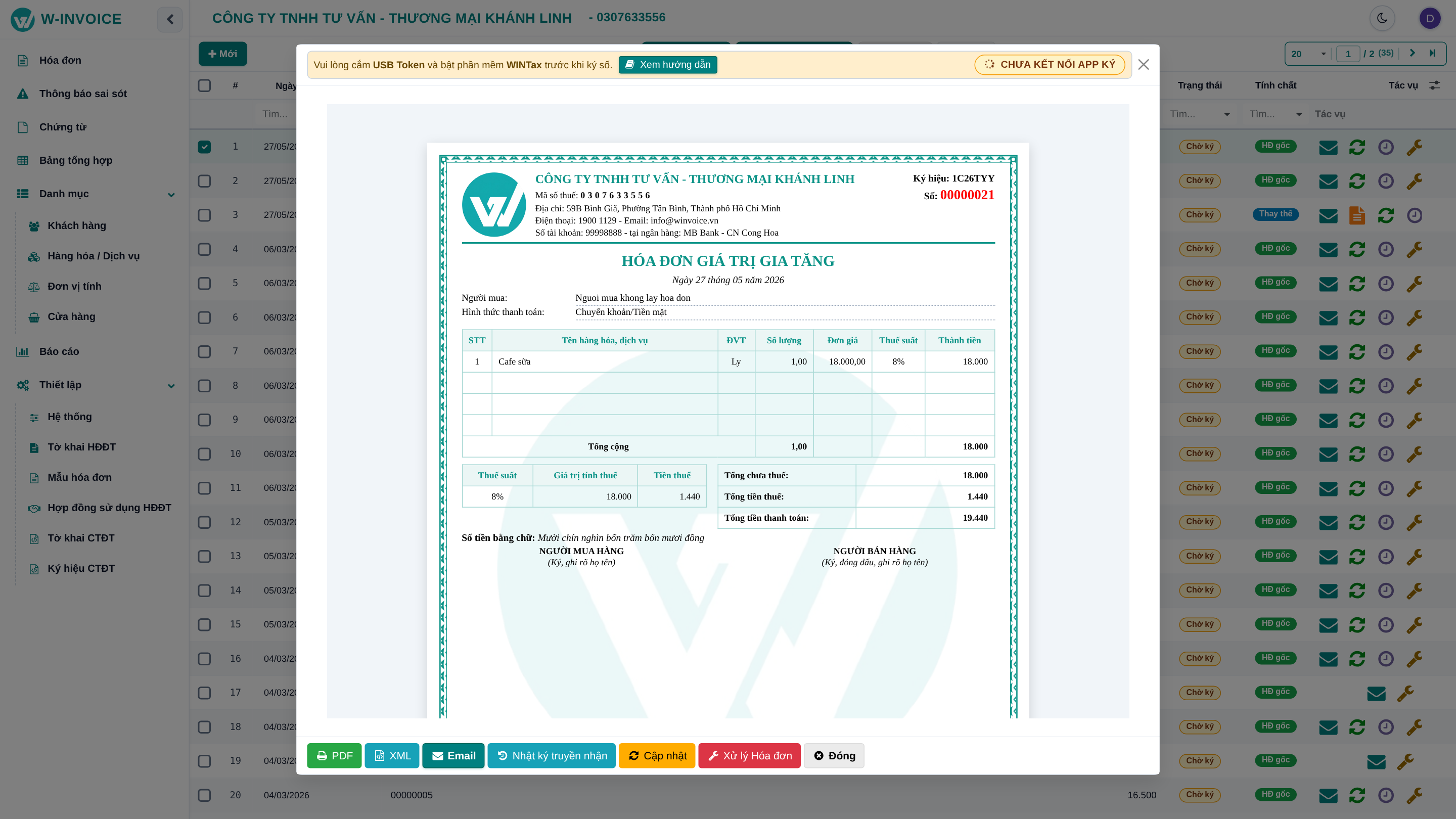
Task: Click the Ngày column search field
Action: [277, 114]
